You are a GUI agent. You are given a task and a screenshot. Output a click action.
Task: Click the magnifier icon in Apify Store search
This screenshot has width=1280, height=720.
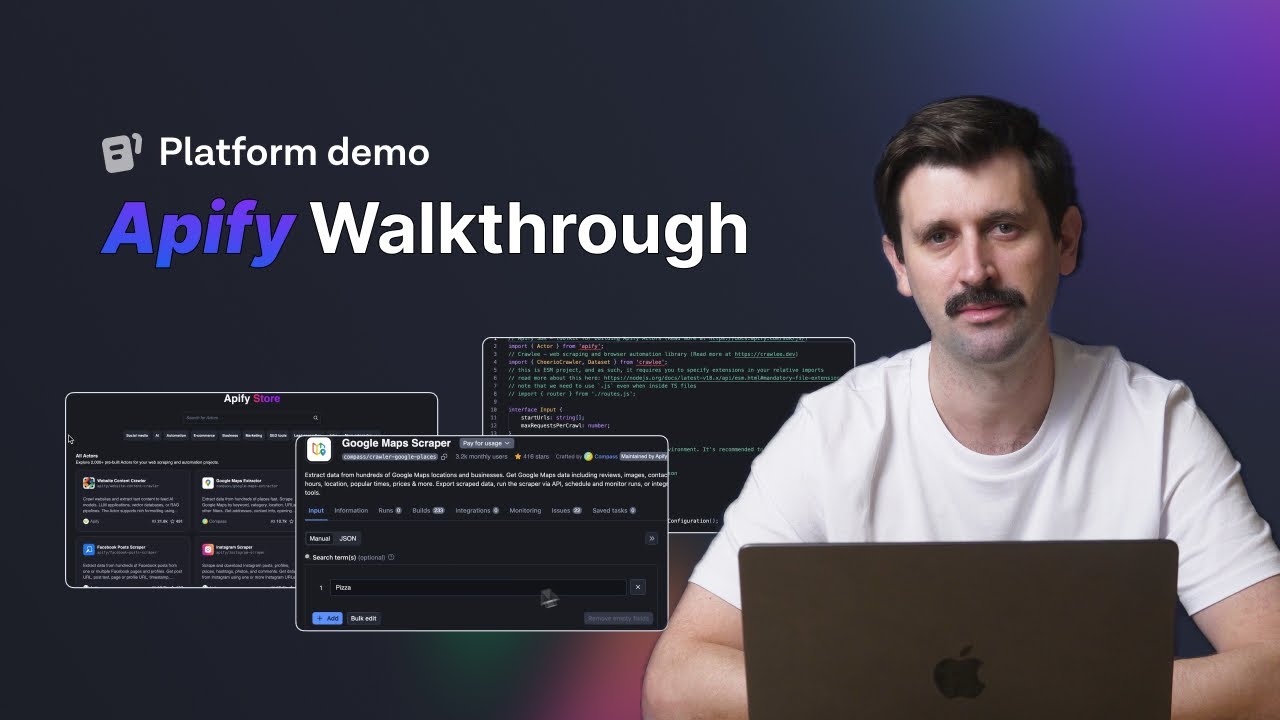316,418
